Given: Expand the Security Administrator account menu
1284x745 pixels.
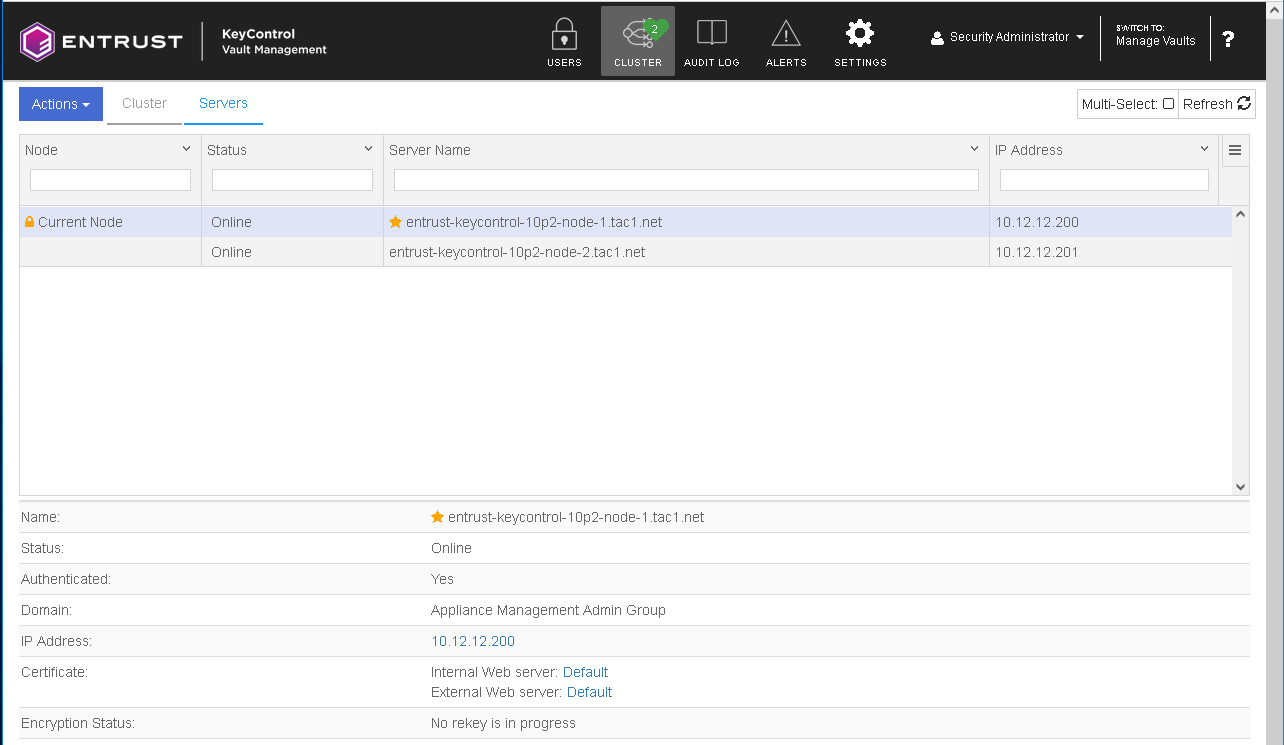Looking at the screenshot, I should 1008,37.
